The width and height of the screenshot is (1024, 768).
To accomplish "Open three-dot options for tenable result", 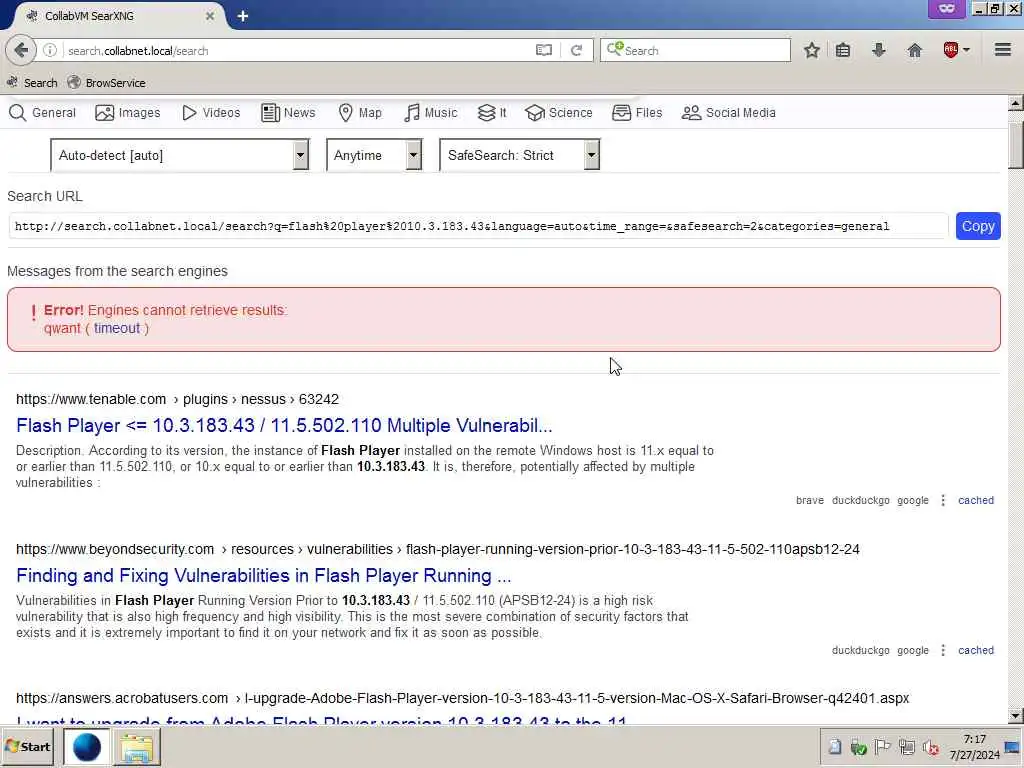I will pos(942,500).
